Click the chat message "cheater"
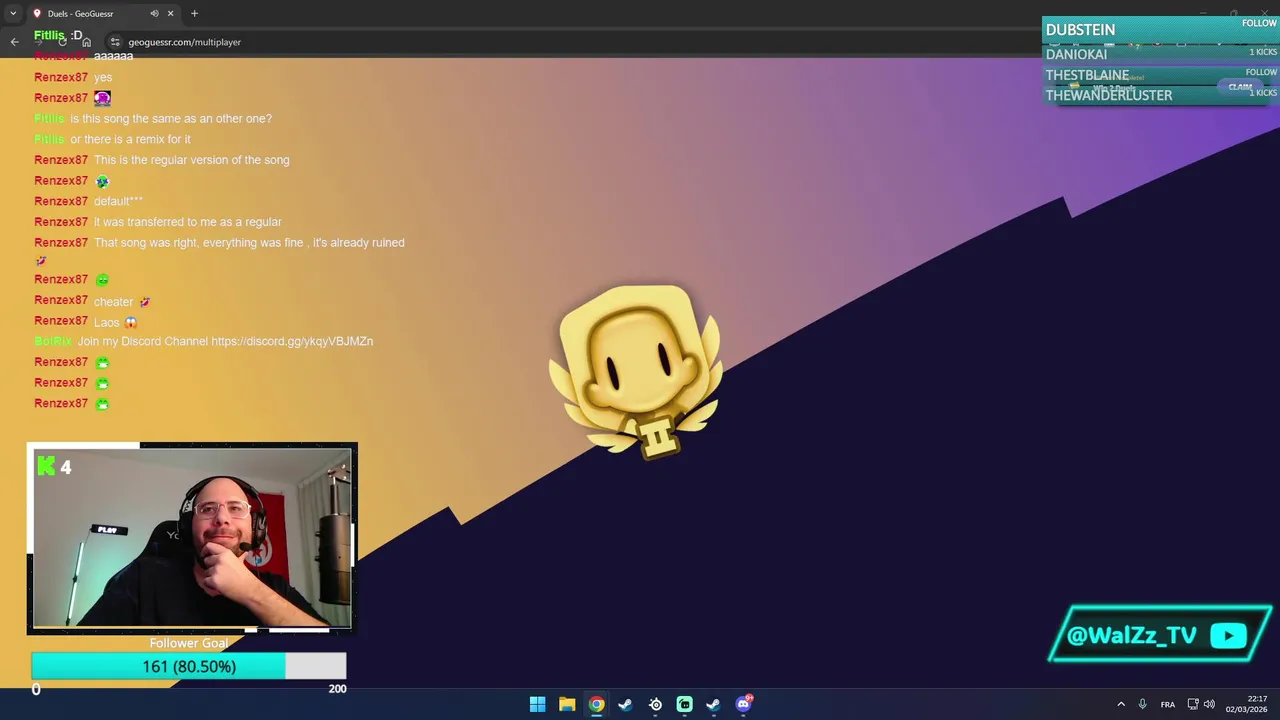Screen dimensions: 1280x720 [x=113, y=302]
